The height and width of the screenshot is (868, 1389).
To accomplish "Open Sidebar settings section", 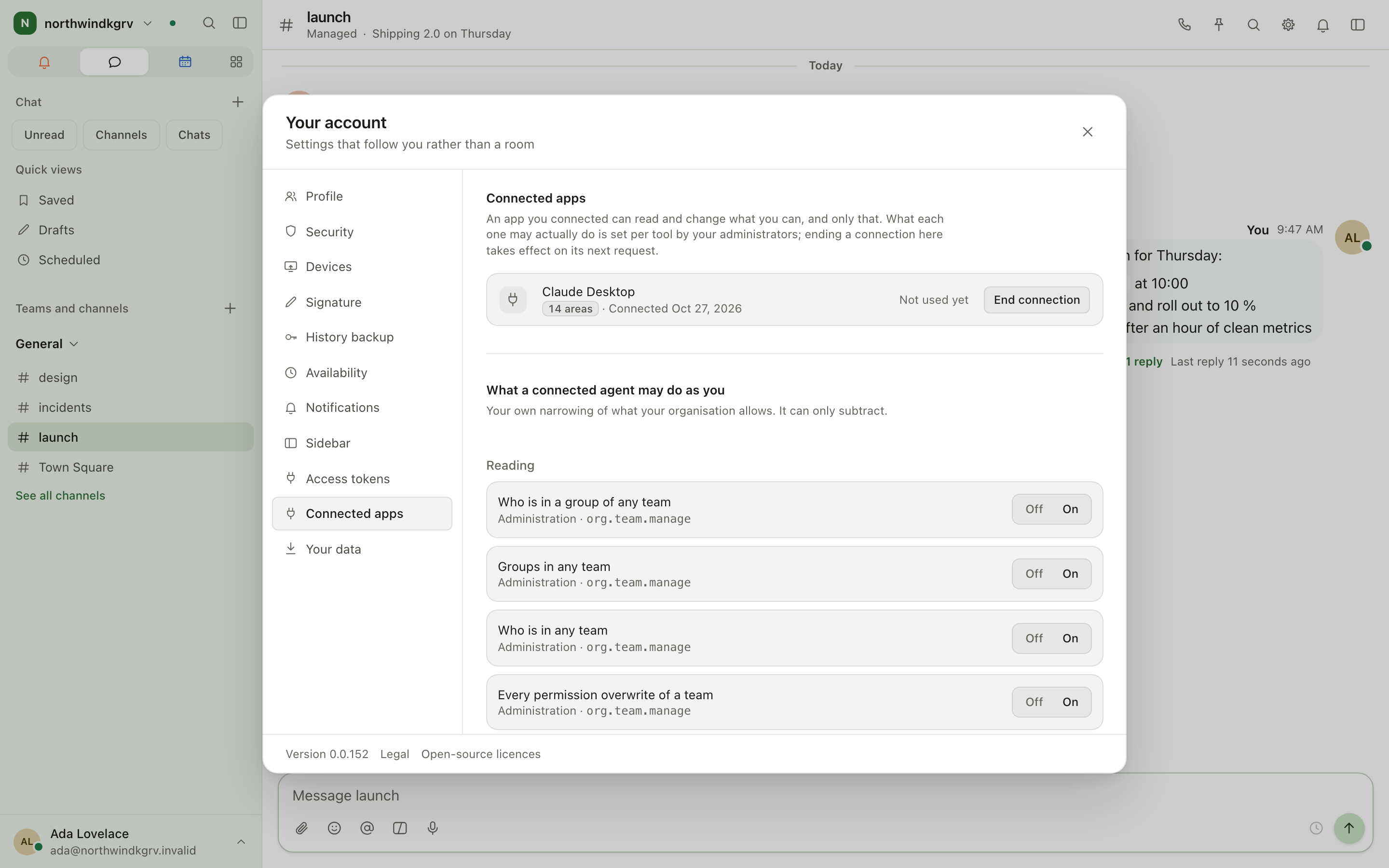I will point(362,443).
